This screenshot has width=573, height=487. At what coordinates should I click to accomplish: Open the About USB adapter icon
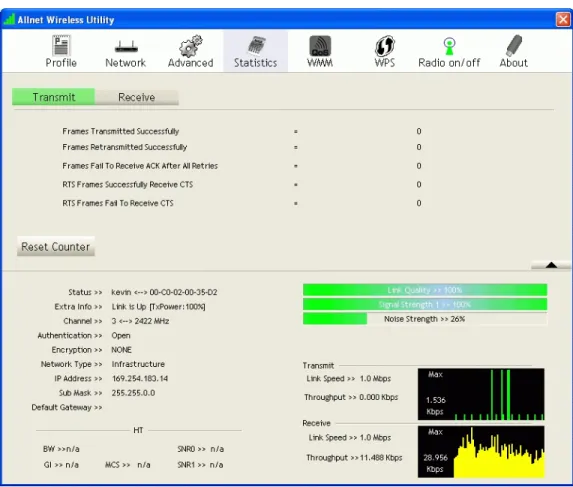[514, 45]
